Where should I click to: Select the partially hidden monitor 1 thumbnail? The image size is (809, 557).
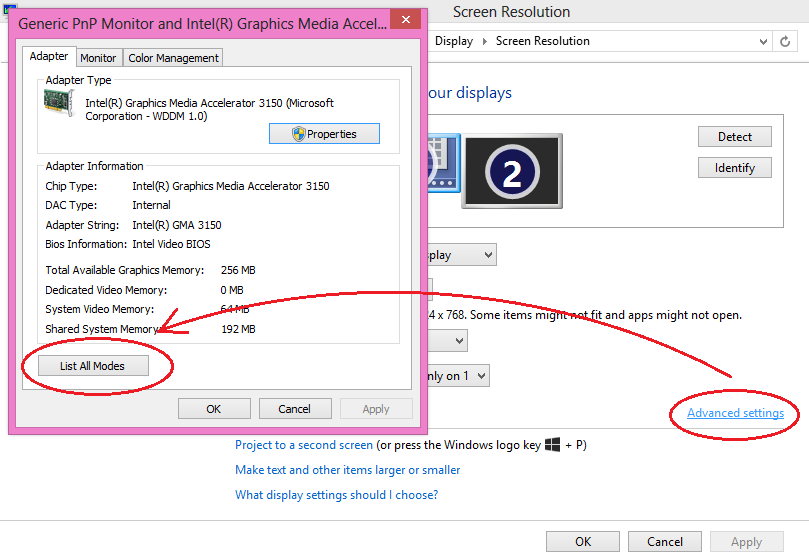[x=443, y=165]
